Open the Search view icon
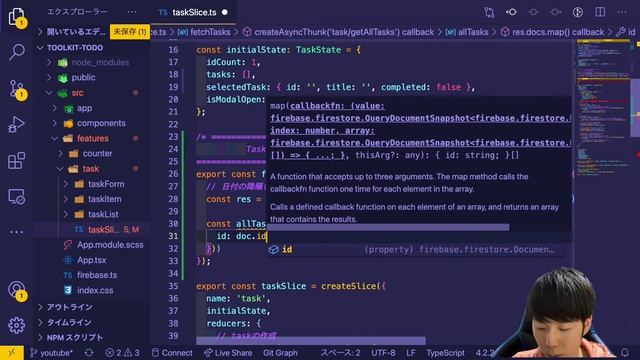The width and height of the screenshot is (640, 360). point(16,52)
